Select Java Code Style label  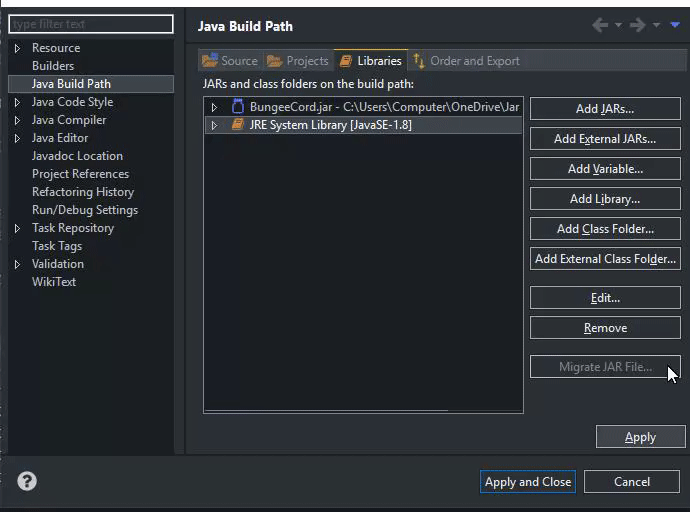[x=72, y=102]
